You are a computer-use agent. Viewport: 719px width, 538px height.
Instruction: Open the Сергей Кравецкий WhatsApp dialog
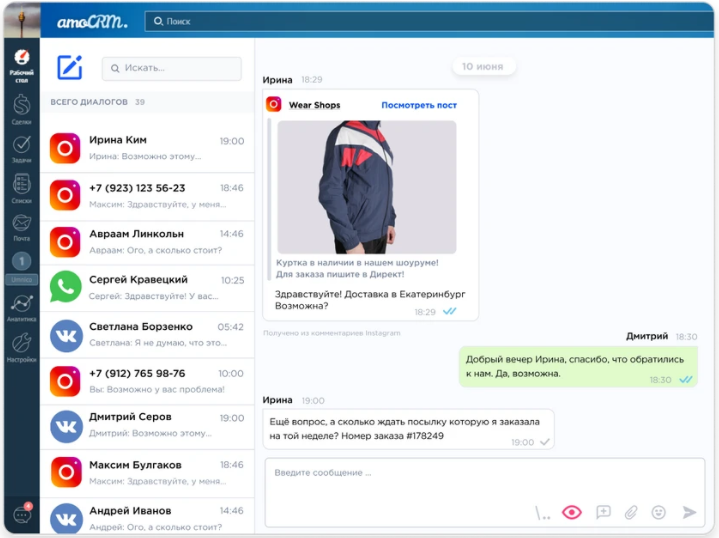click(147, 288)
